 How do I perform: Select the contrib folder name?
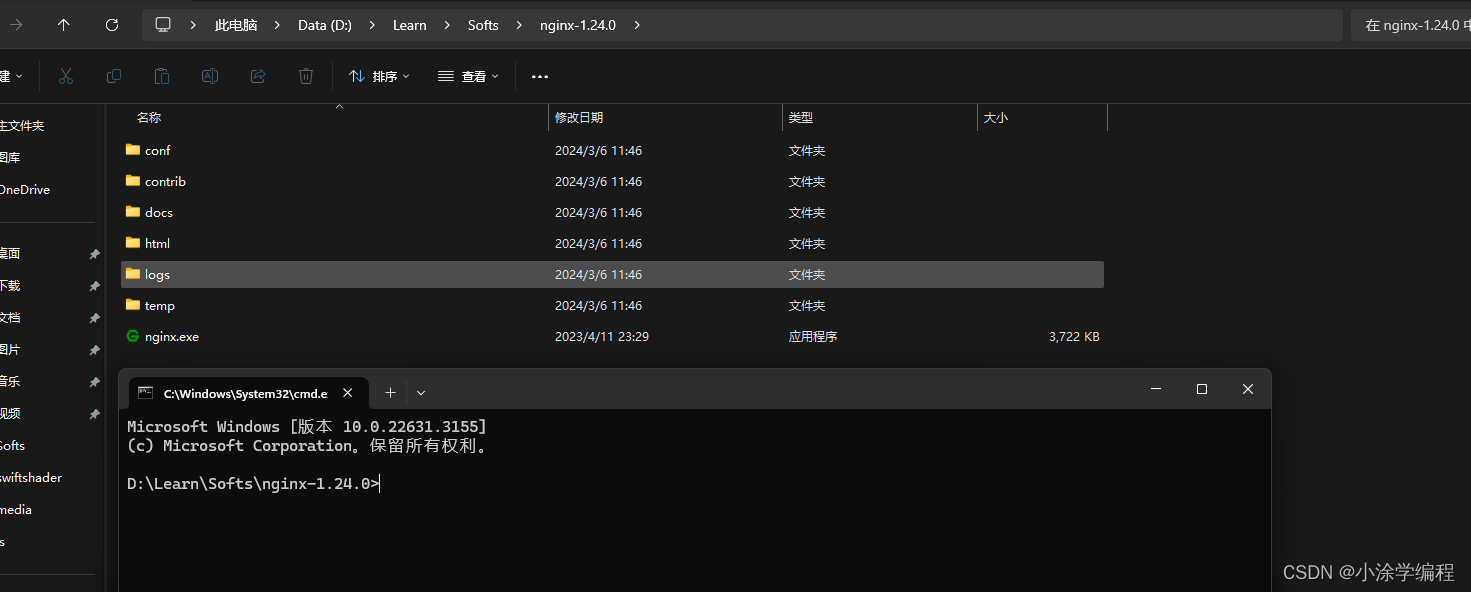click(x=165, y=181)
